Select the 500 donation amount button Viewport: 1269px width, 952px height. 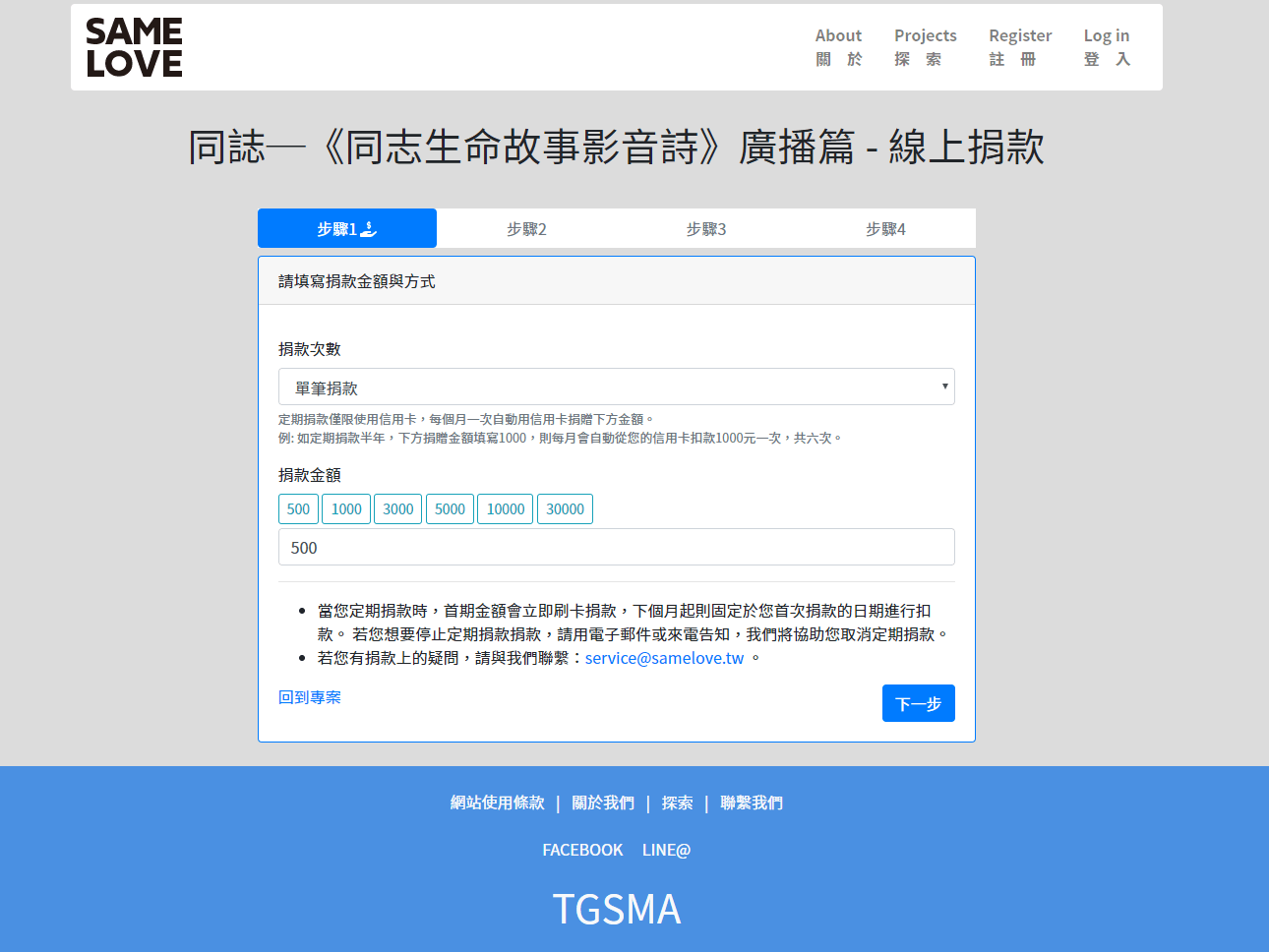coord(298,508)
